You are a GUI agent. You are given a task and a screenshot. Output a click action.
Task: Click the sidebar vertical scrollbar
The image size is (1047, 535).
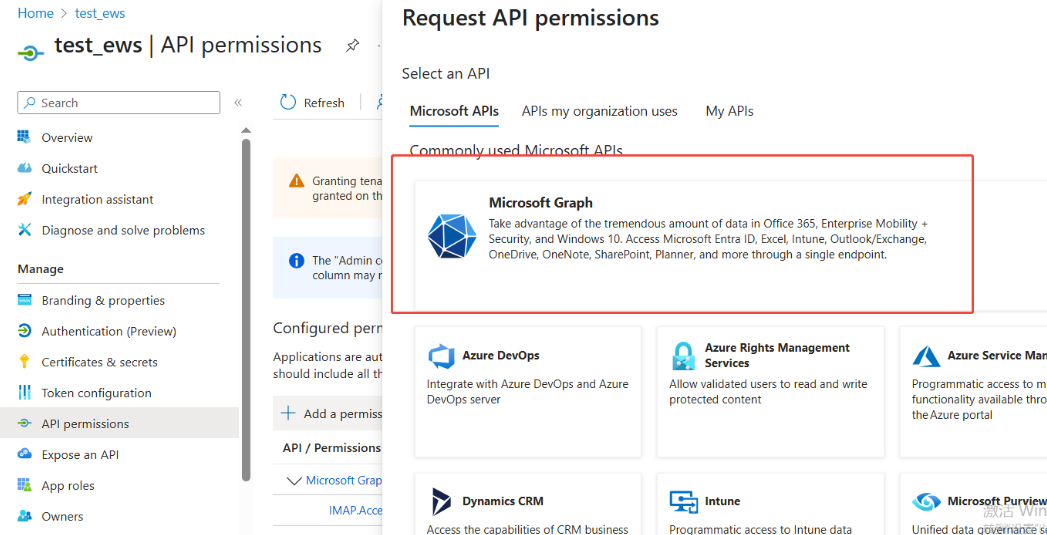click(x=246, y=300)
